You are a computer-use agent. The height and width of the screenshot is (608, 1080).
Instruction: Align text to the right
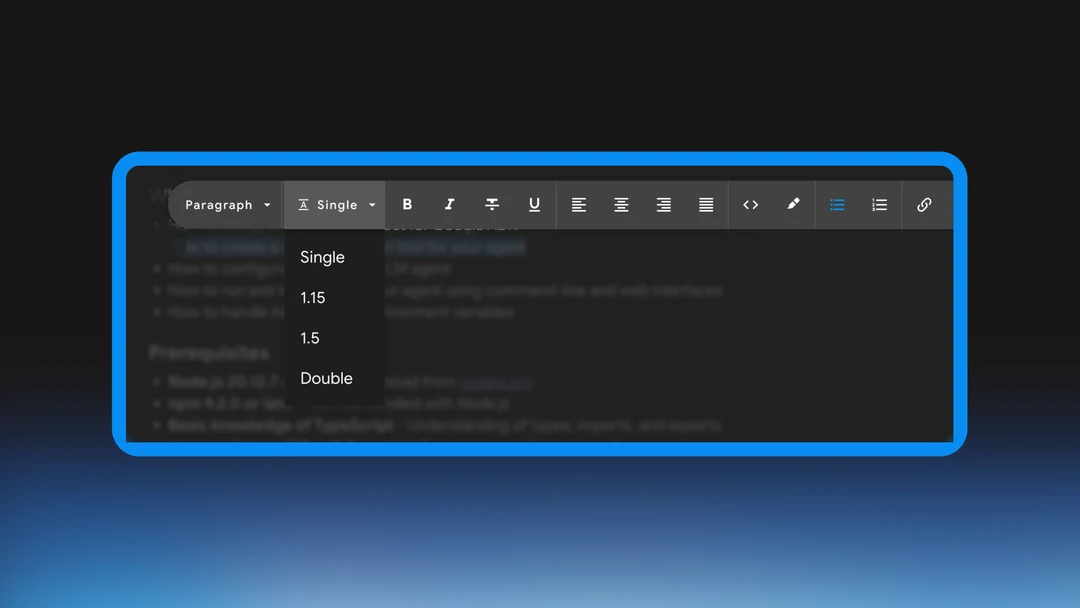pos(663,205)
